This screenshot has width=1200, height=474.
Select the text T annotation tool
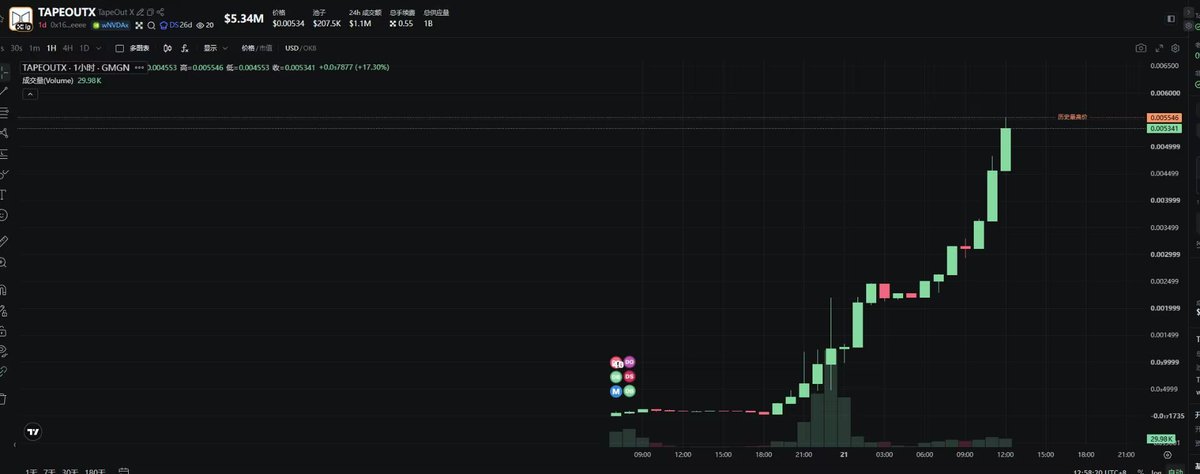pos(4,194)
